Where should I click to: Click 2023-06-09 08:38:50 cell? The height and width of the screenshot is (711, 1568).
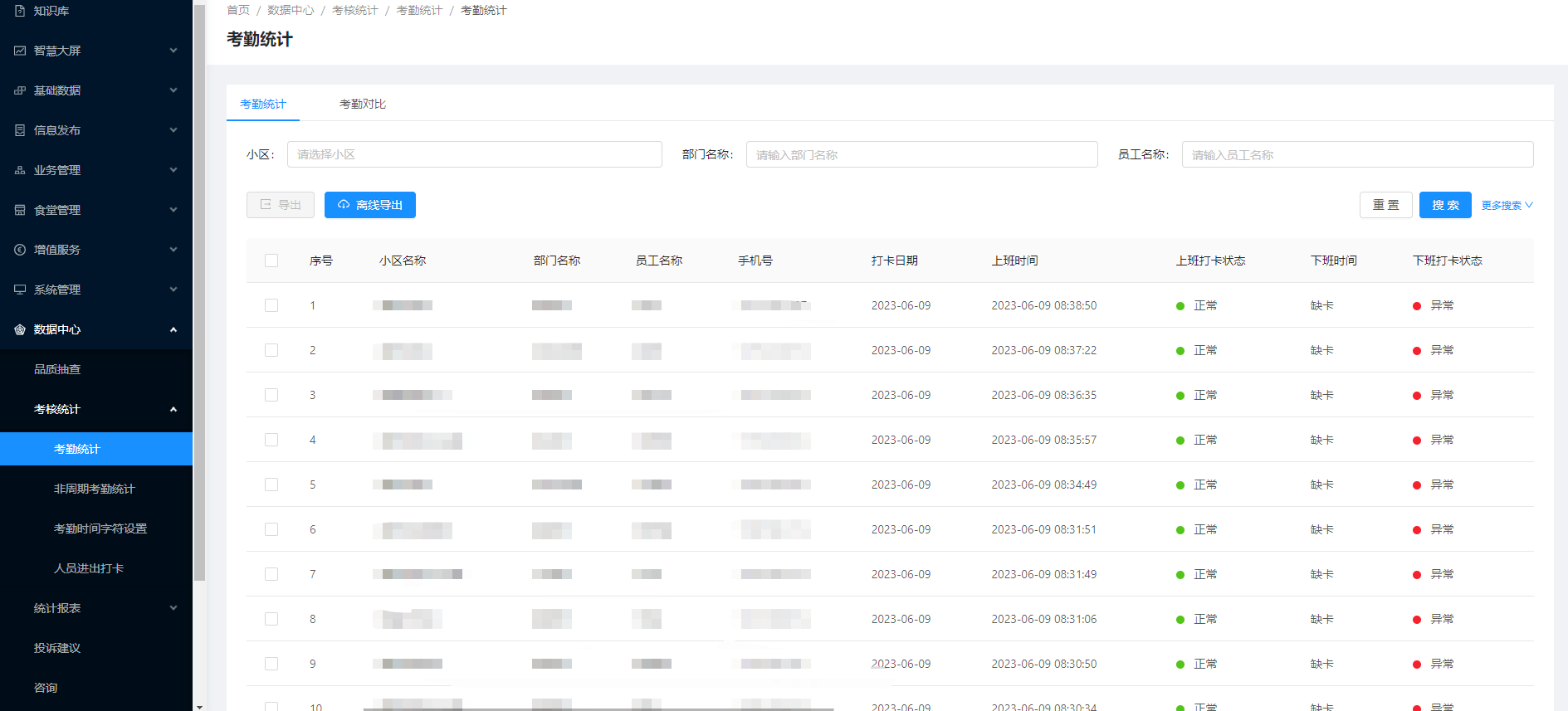[1044, 305]
